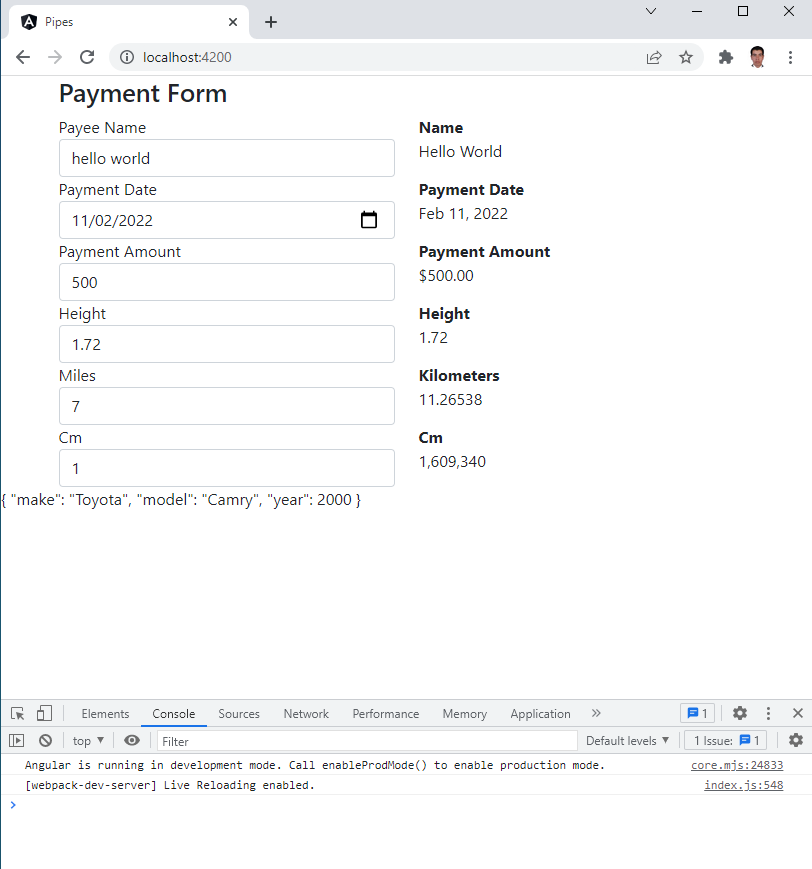Bookmark the page with the star icon
The image size is (812, 869).
click(x=686, y=57)
